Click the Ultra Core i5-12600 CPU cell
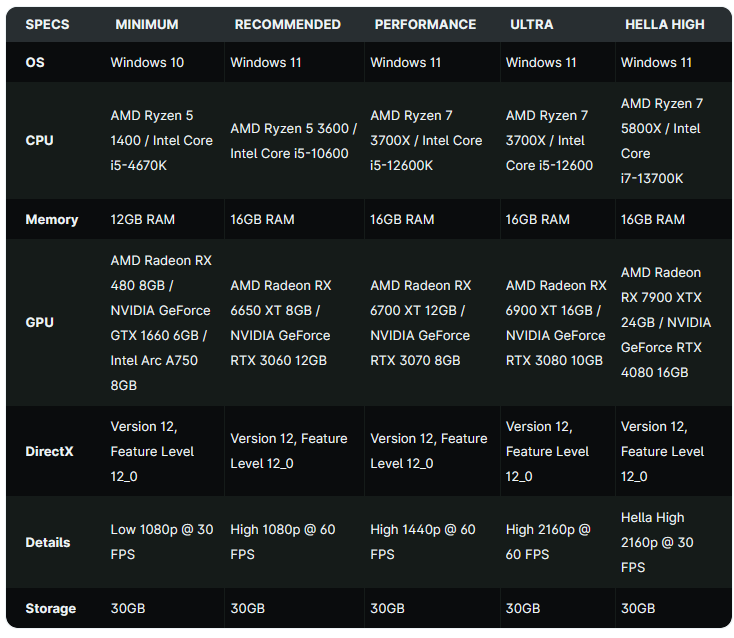734x638 pixels. pos(549,140)
